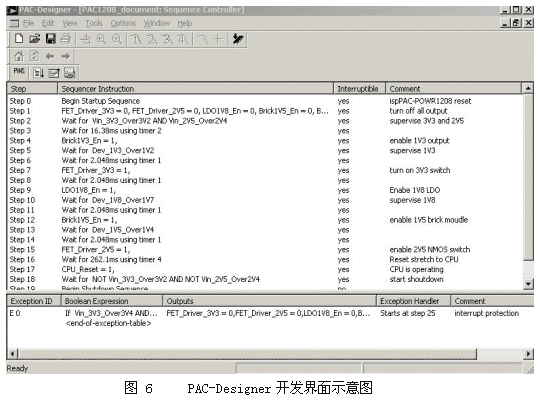Click the horizontal scrollbar left arrow
This screenshot has height=403, width=540.
click(13, 354)
